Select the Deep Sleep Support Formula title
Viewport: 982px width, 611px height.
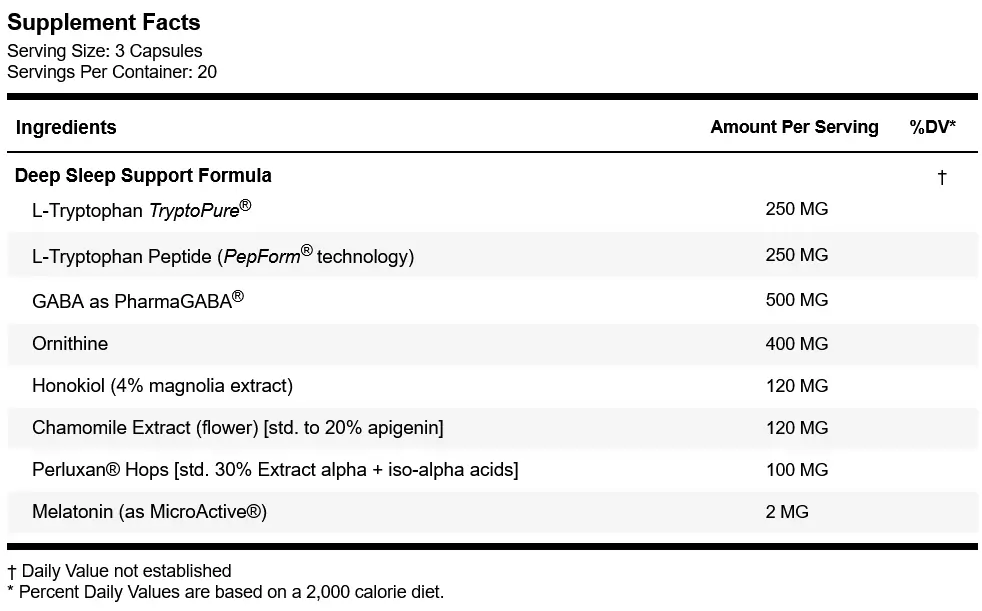point(143,175)
